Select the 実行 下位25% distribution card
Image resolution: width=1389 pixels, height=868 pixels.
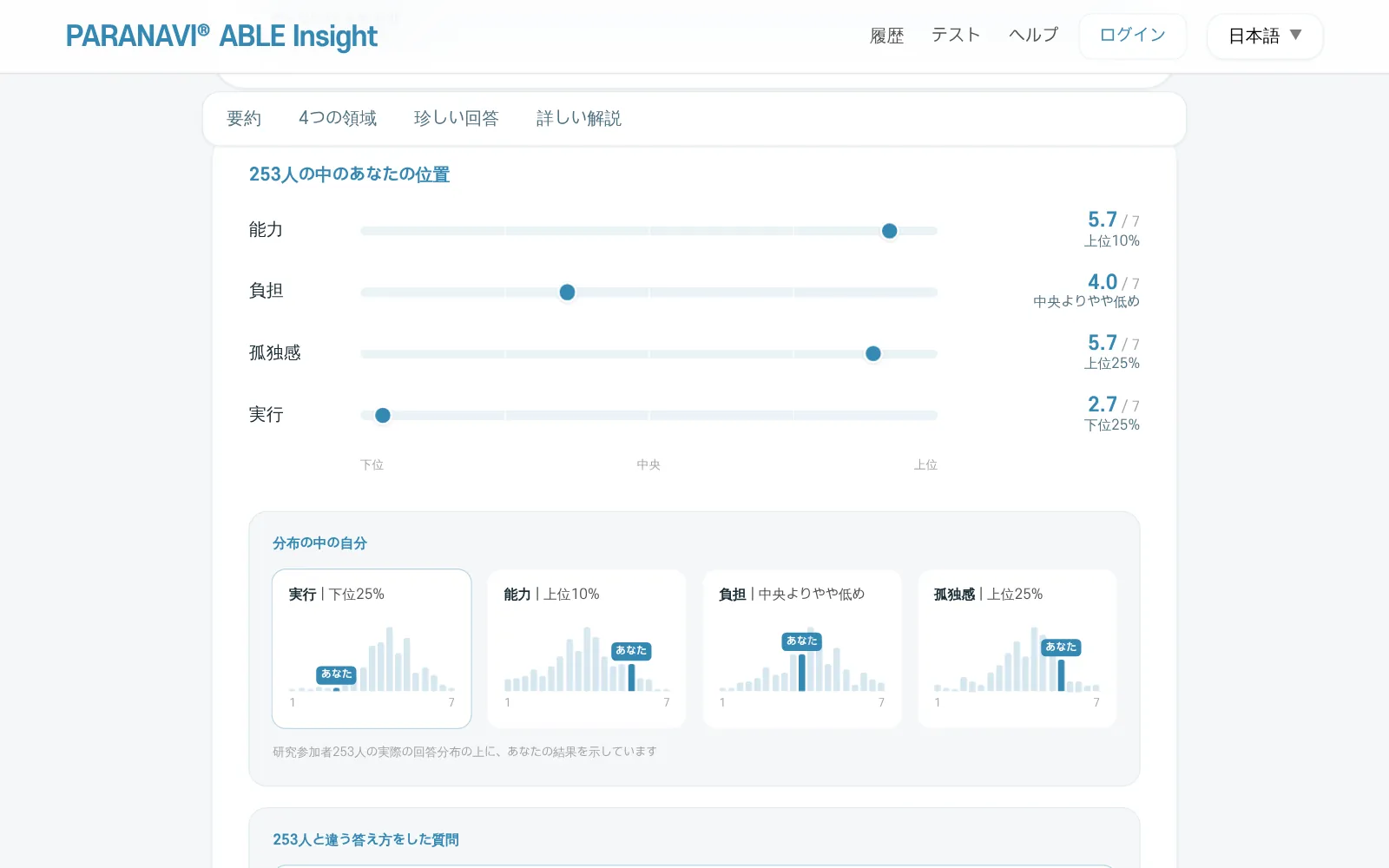[372, 648]
